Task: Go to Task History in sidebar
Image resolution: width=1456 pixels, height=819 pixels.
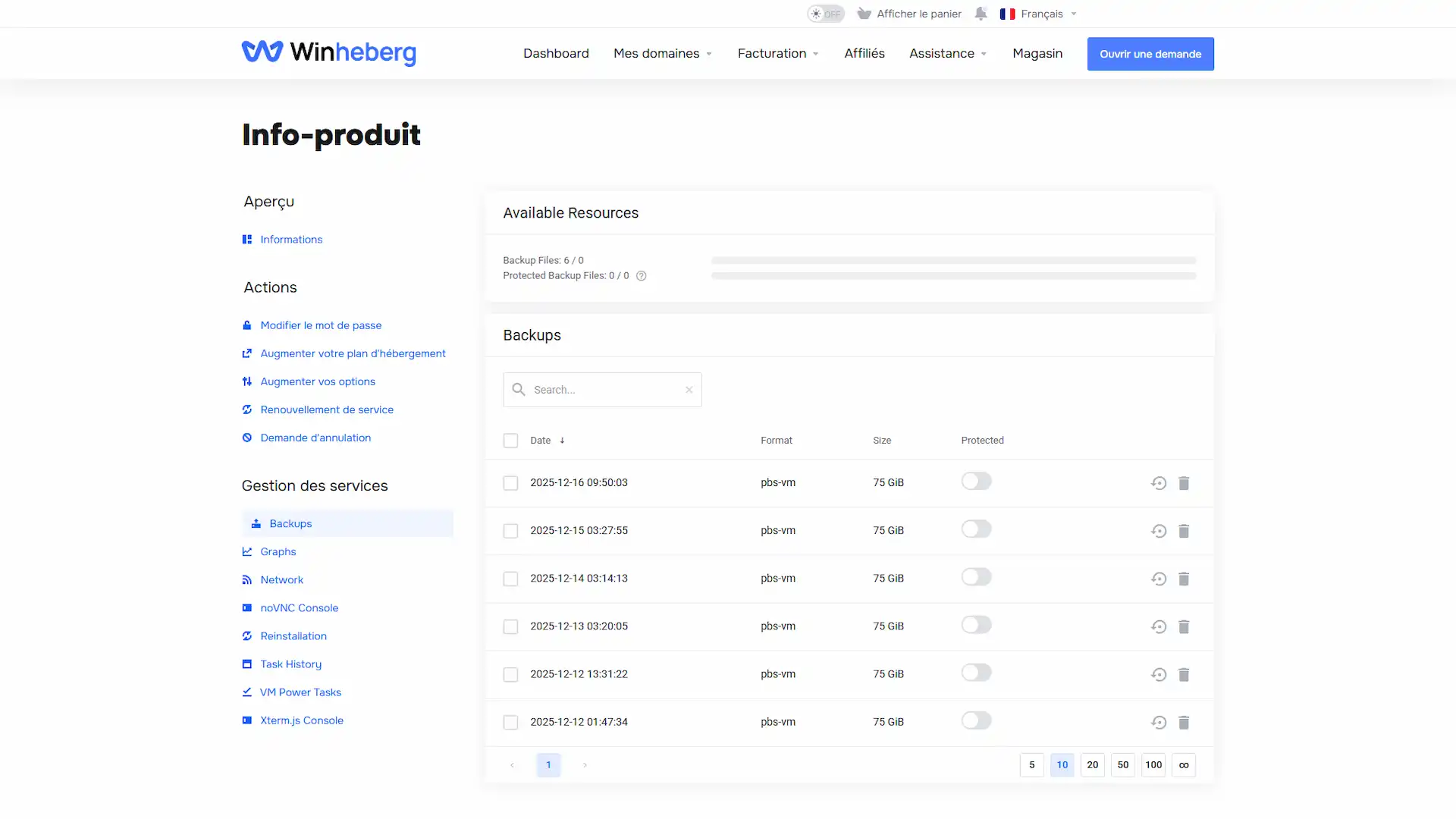Action: 290,664
